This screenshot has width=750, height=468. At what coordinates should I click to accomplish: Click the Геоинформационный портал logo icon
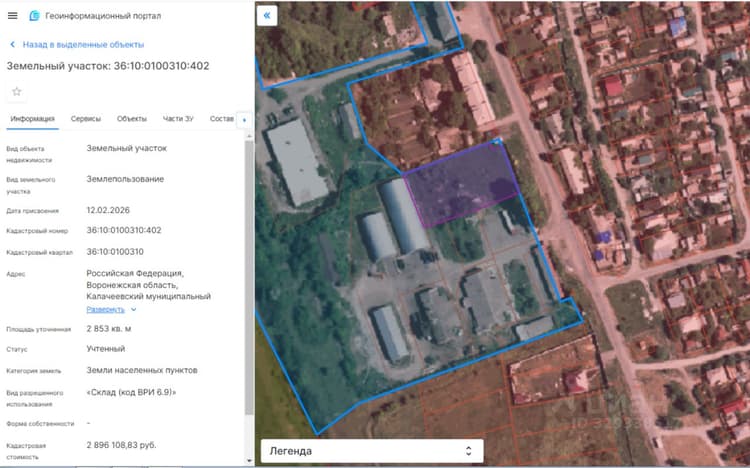(34, 16)
